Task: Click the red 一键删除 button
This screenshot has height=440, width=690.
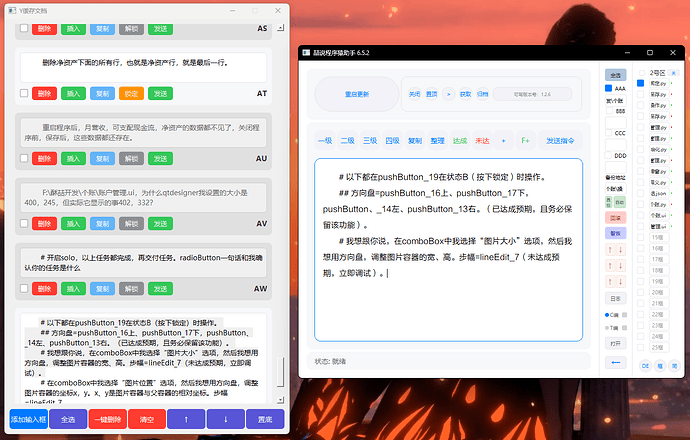Action: point(108,419)
